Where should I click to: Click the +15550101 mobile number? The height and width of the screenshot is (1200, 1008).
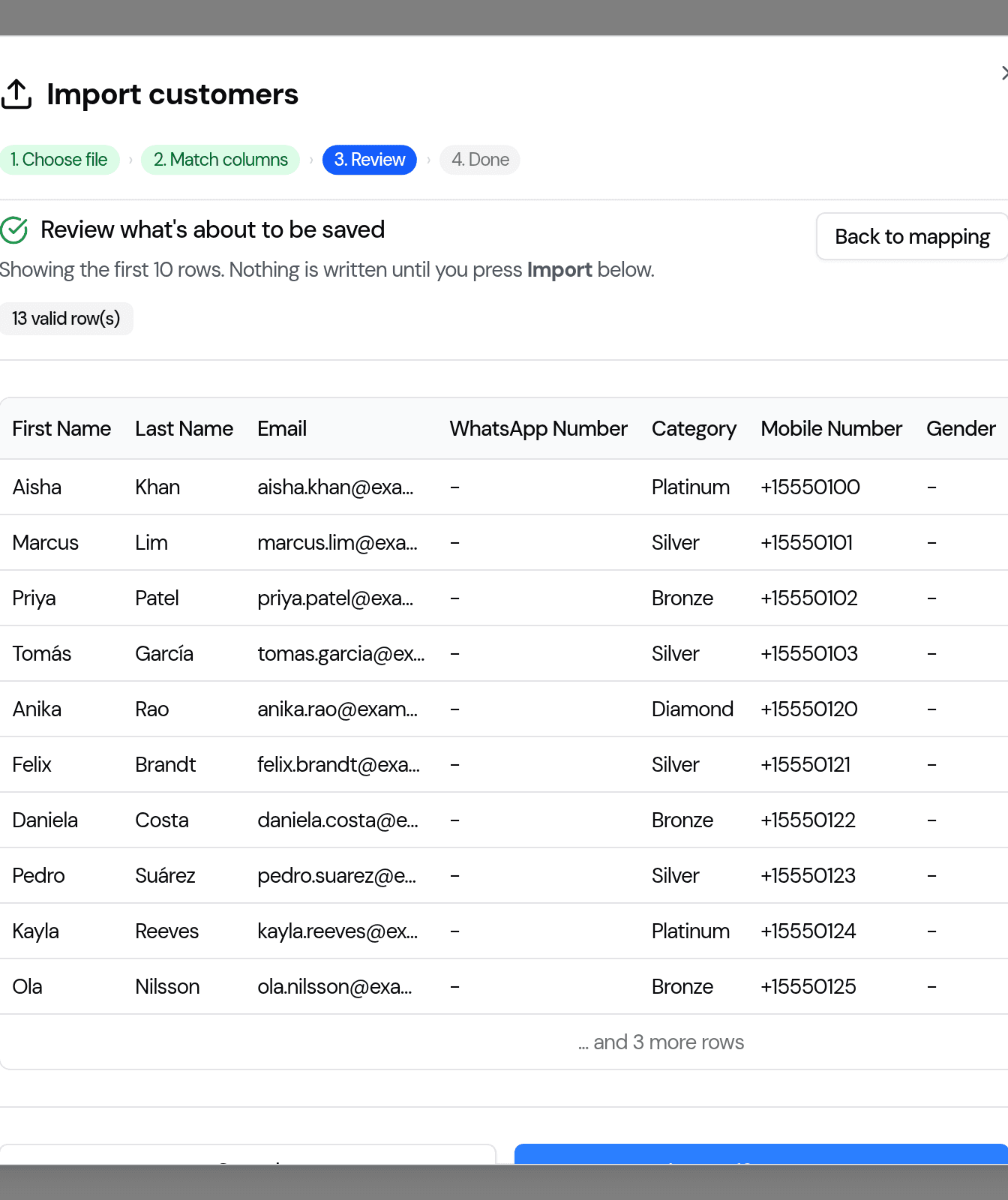[x=807, y=543]
